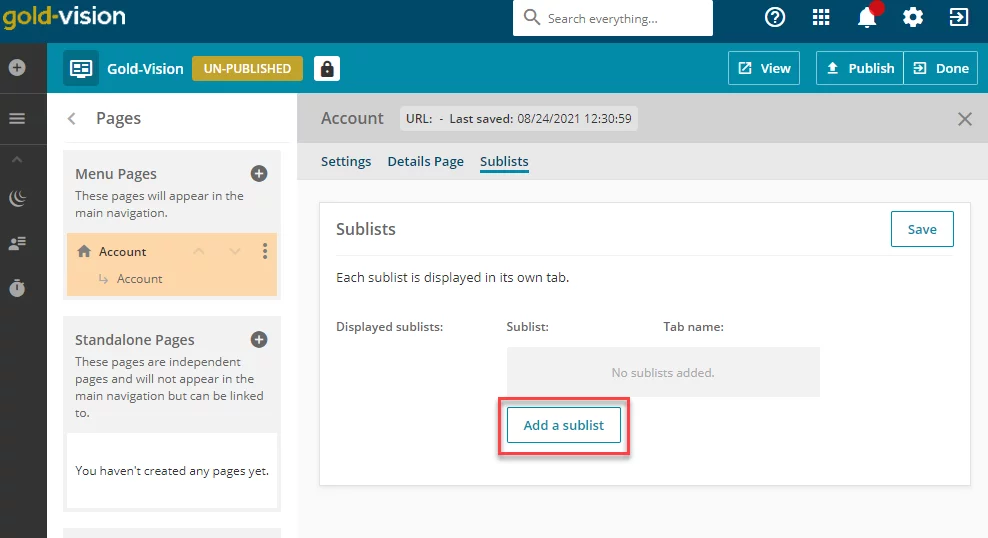
Task: Click the UN-PUBLISHED status badge
Action: click(247, 68)
